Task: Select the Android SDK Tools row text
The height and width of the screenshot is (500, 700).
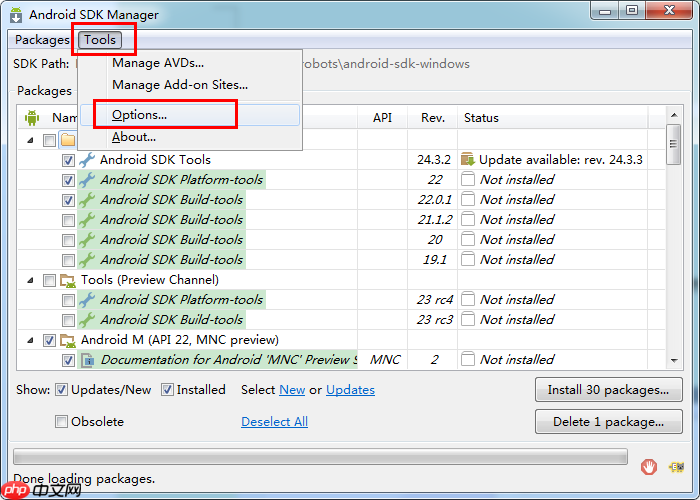Action: click(155, 160)
